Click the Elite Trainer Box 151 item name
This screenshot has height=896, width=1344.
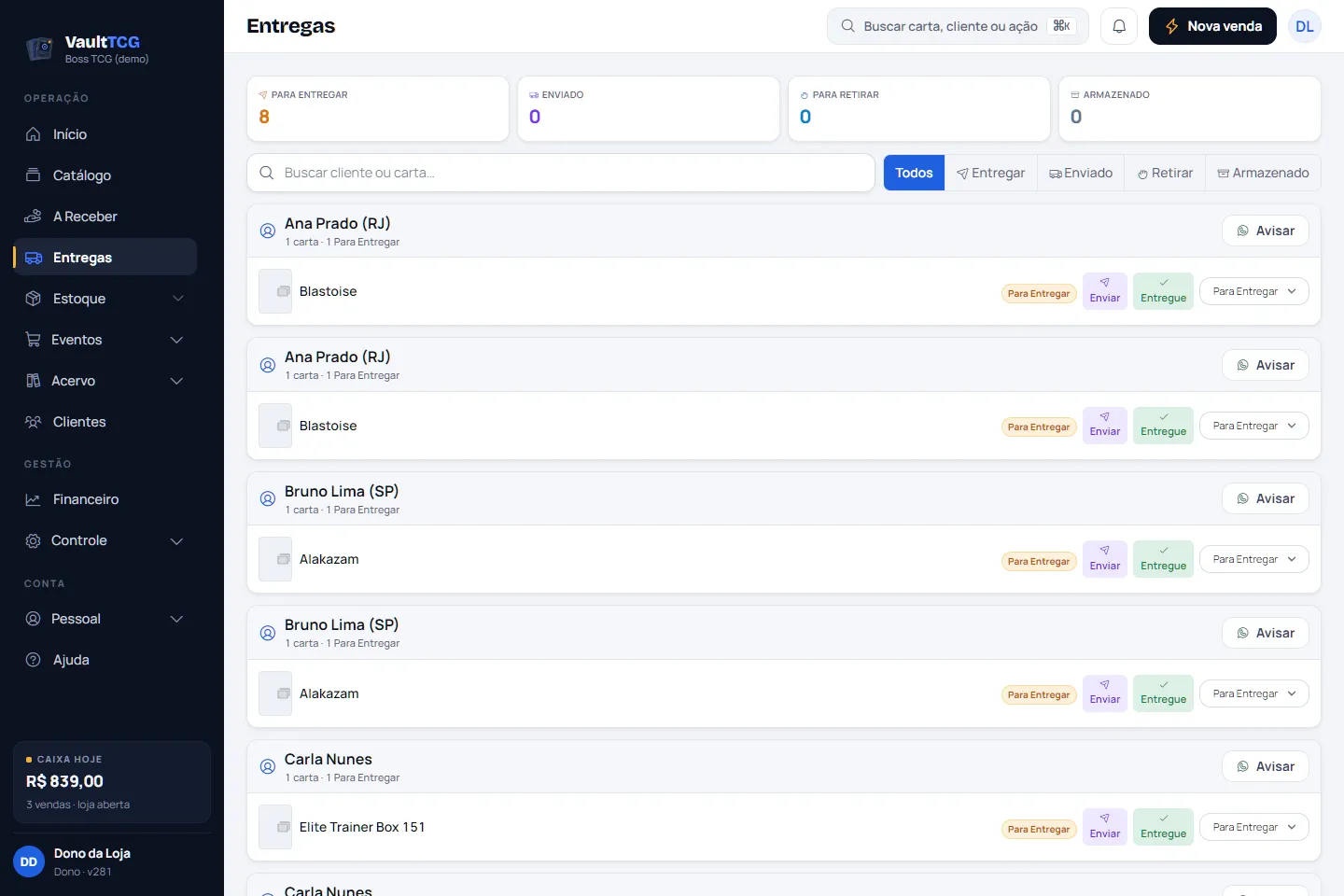point(362,827)
